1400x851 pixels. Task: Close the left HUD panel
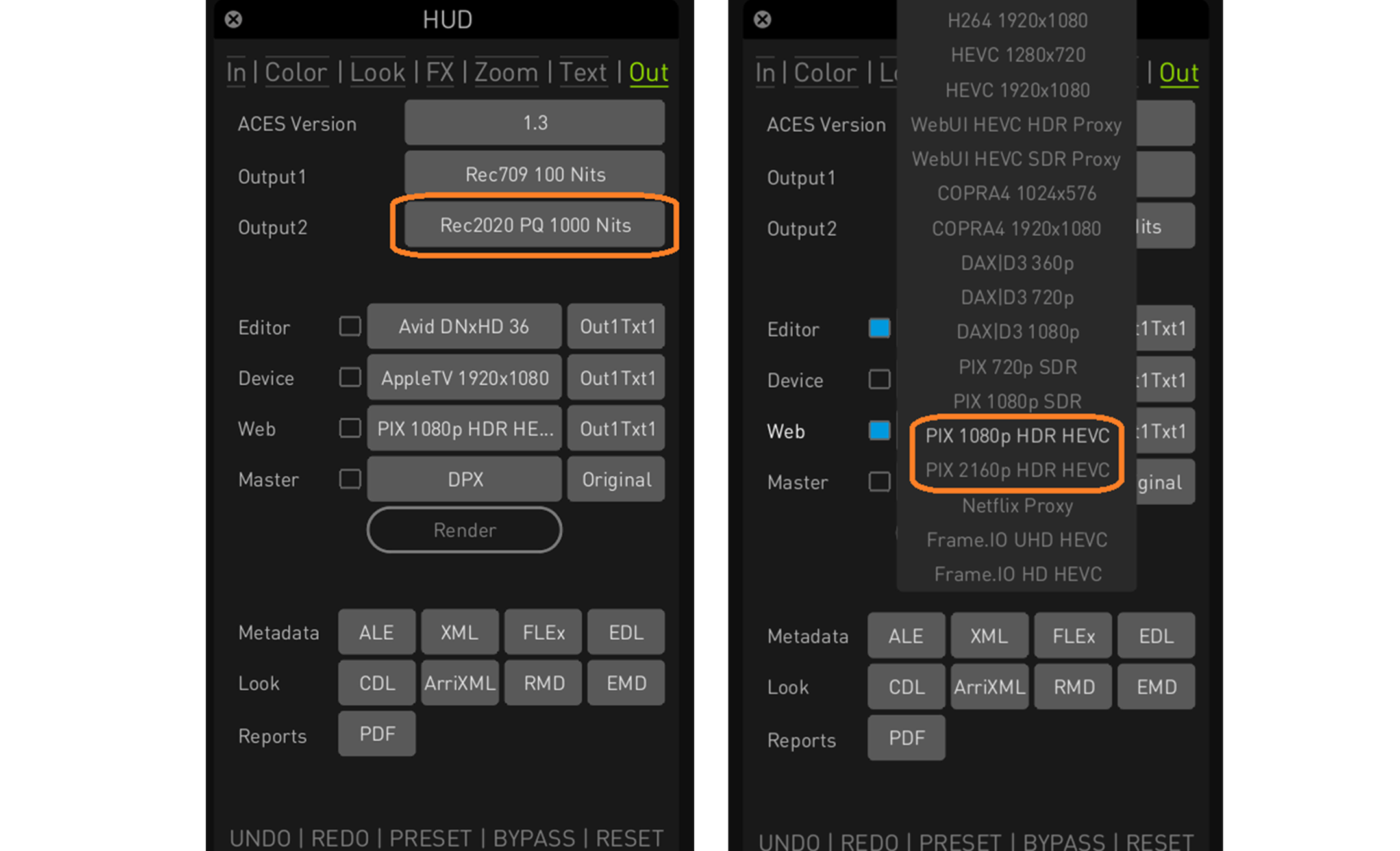click(234, 19)
